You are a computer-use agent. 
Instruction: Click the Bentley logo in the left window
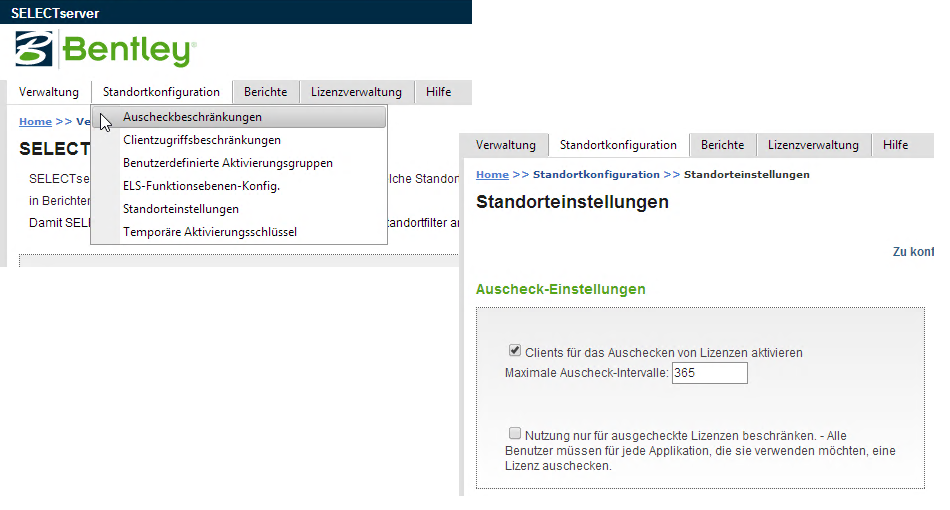tap(105, 49)
